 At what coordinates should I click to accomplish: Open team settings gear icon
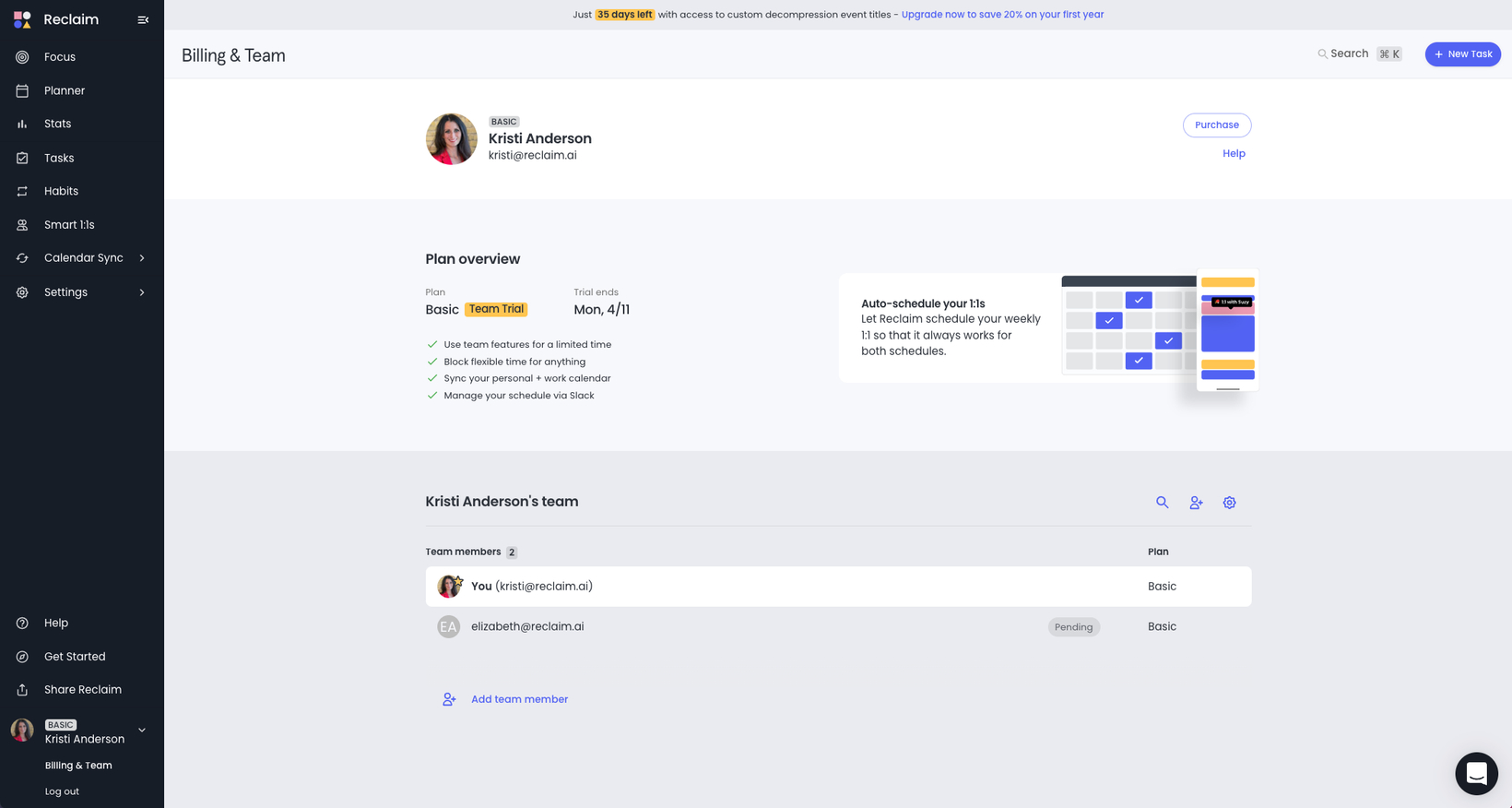[x=1229, y=503]
